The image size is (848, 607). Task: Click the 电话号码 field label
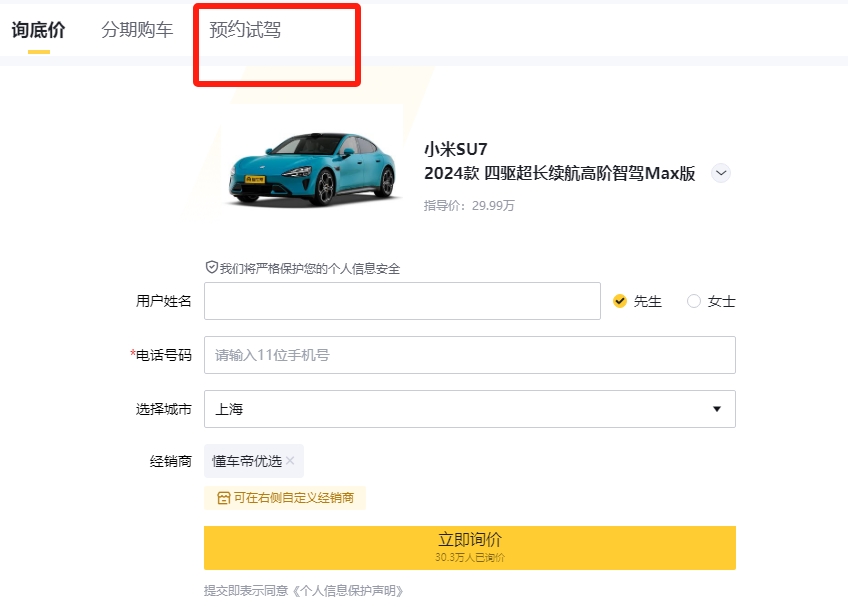tap(163, 355)
